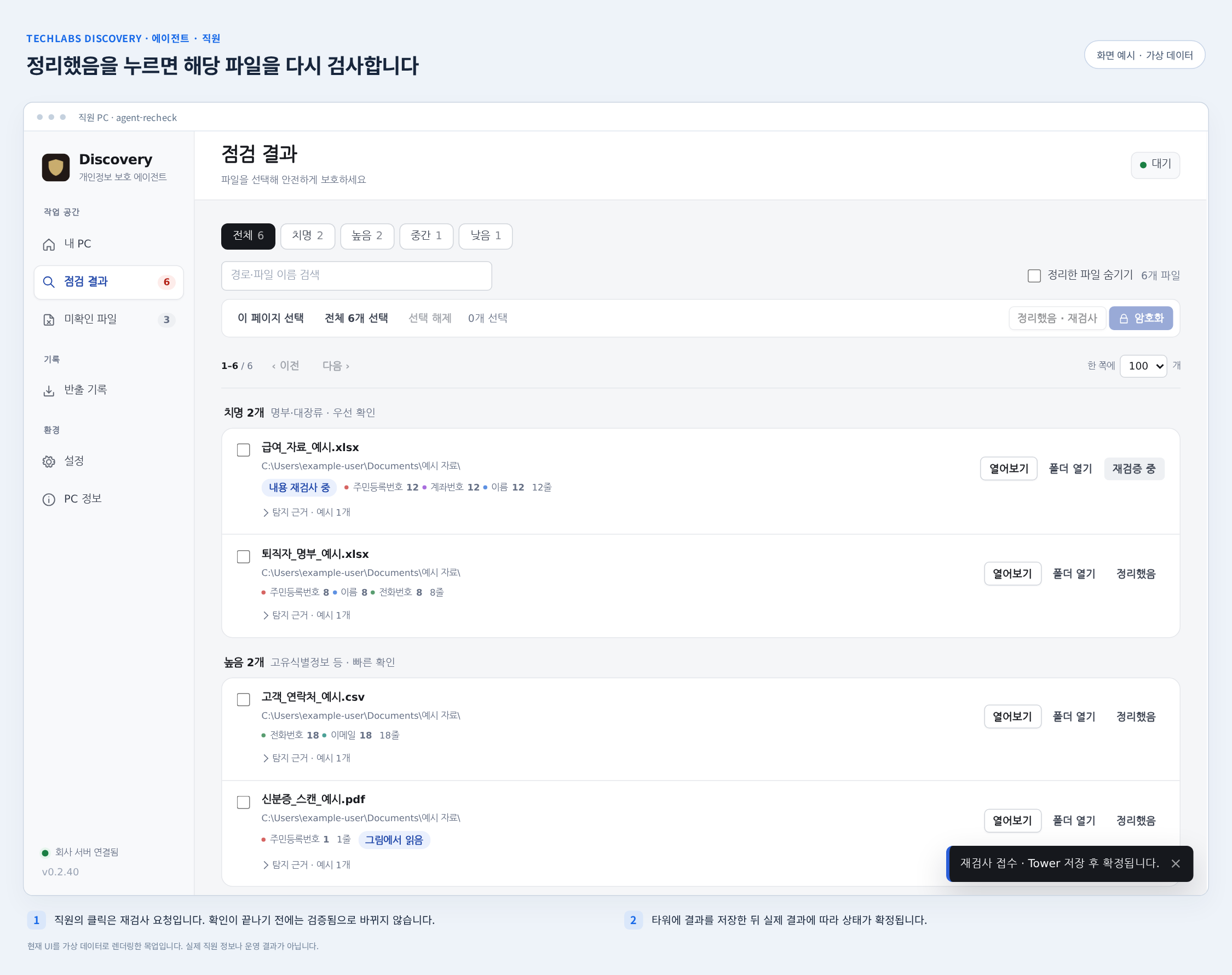
Task: Expand 탐지 근거 under 신분증_스캔_예시.pdf
Action: click(x=307, y=864)
